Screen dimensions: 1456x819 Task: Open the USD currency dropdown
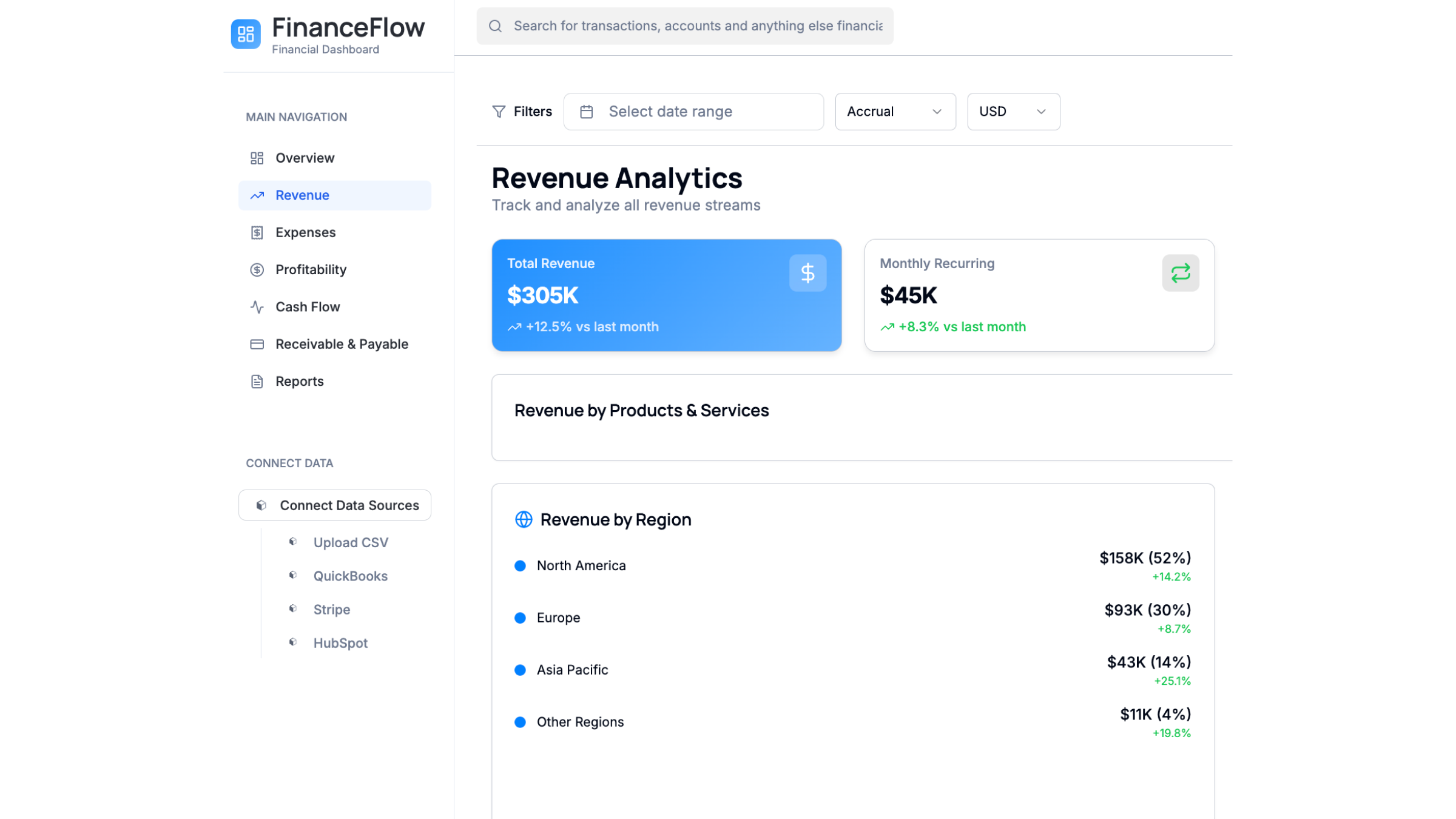1013,112
